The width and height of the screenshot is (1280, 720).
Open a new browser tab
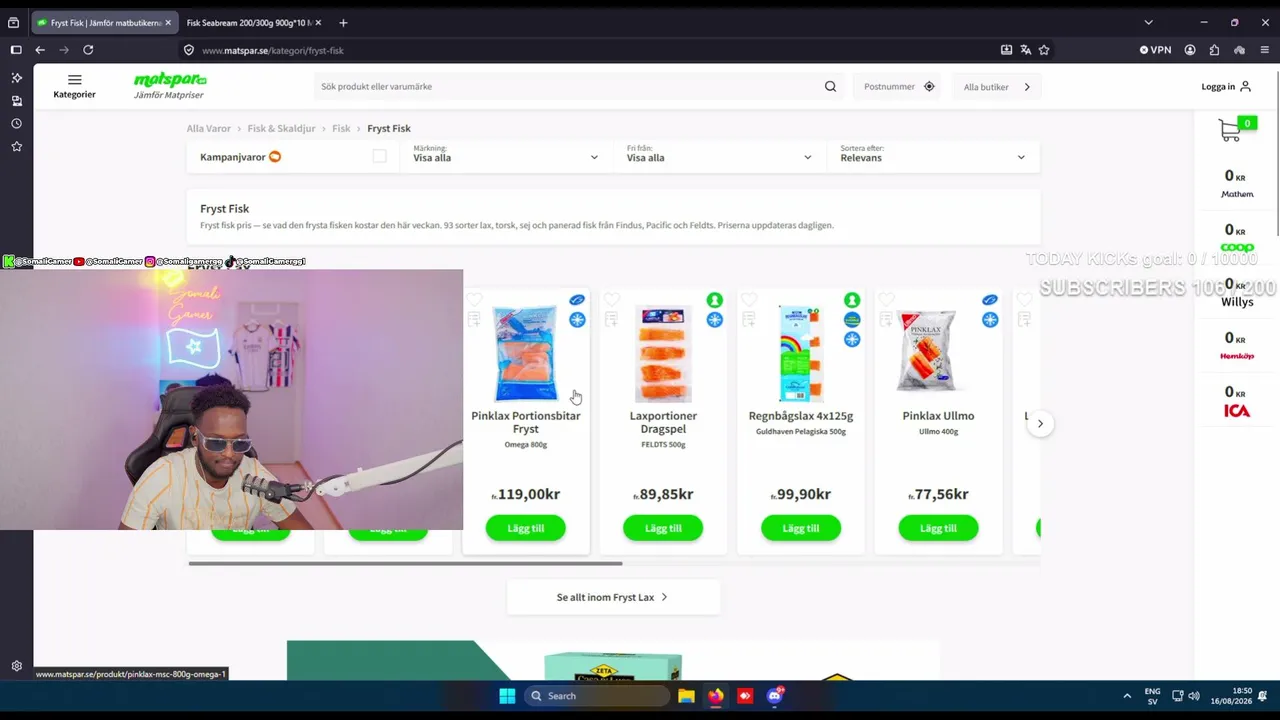pyautogui.click(x=343, y=22)
